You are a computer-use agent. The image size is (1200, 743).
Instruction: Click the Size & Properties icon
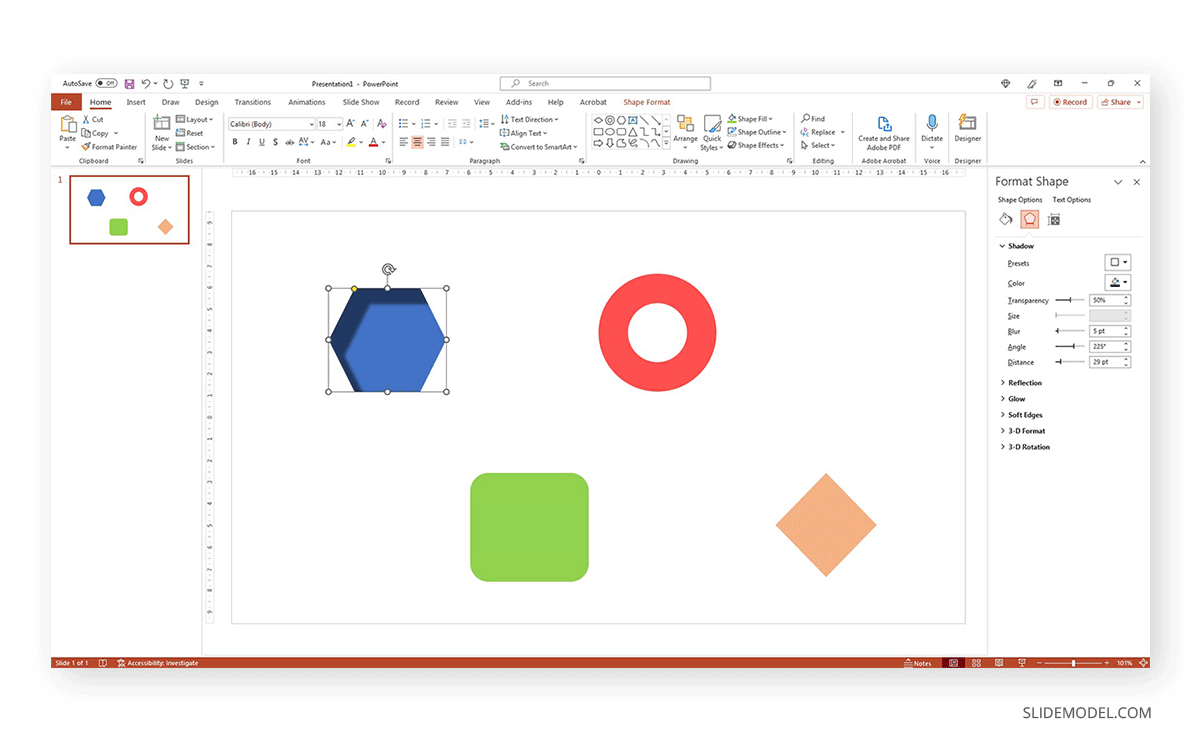(x=1053, y=219)
